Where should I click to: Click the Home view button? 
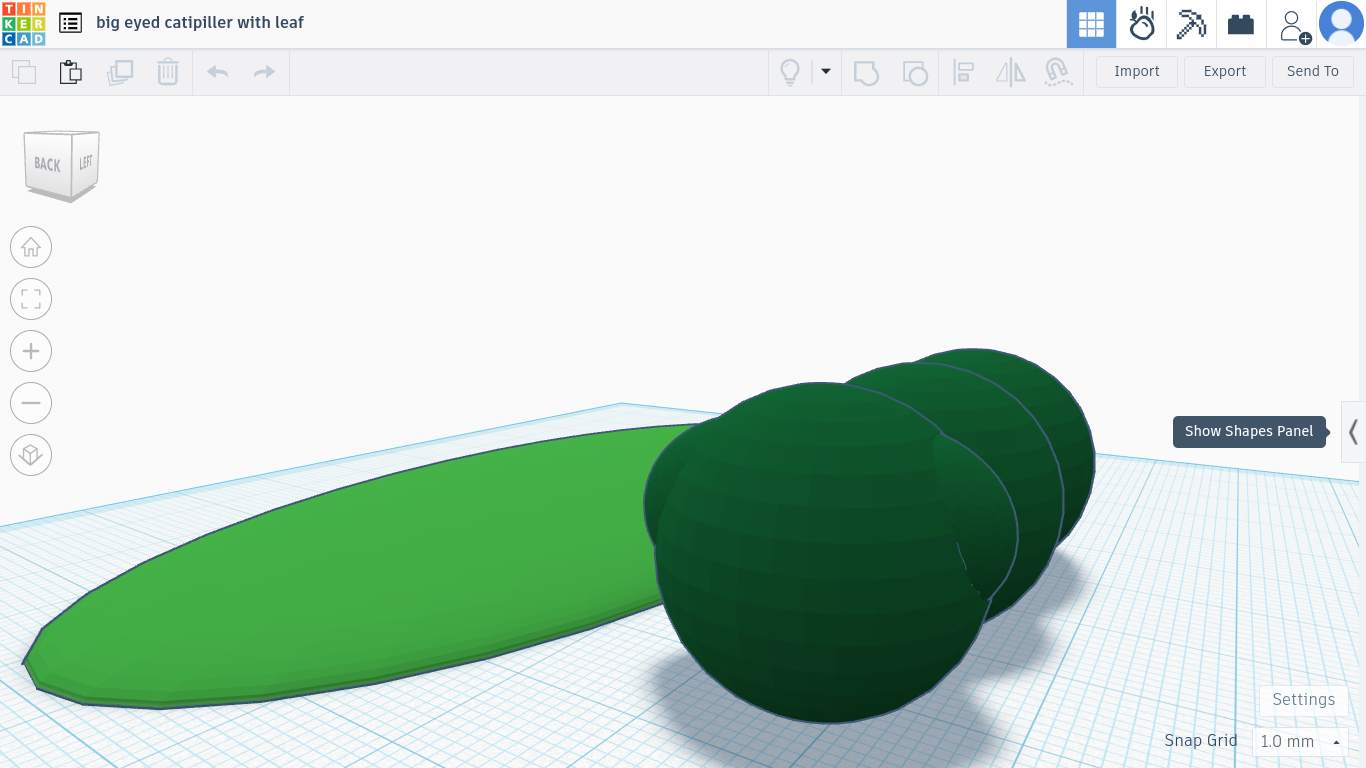[31, 247]
